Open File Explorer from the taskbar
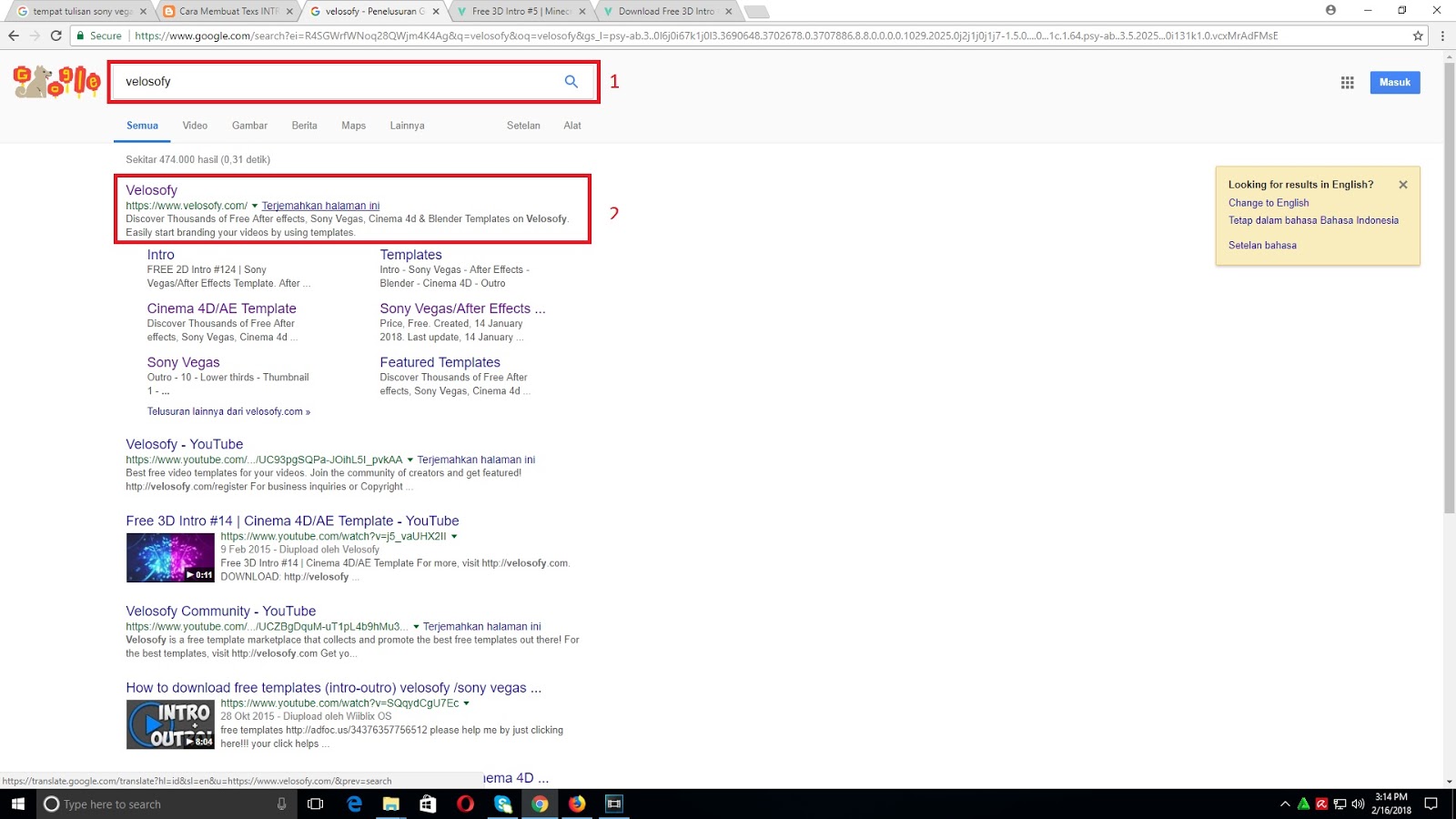 tap(391, 804)
